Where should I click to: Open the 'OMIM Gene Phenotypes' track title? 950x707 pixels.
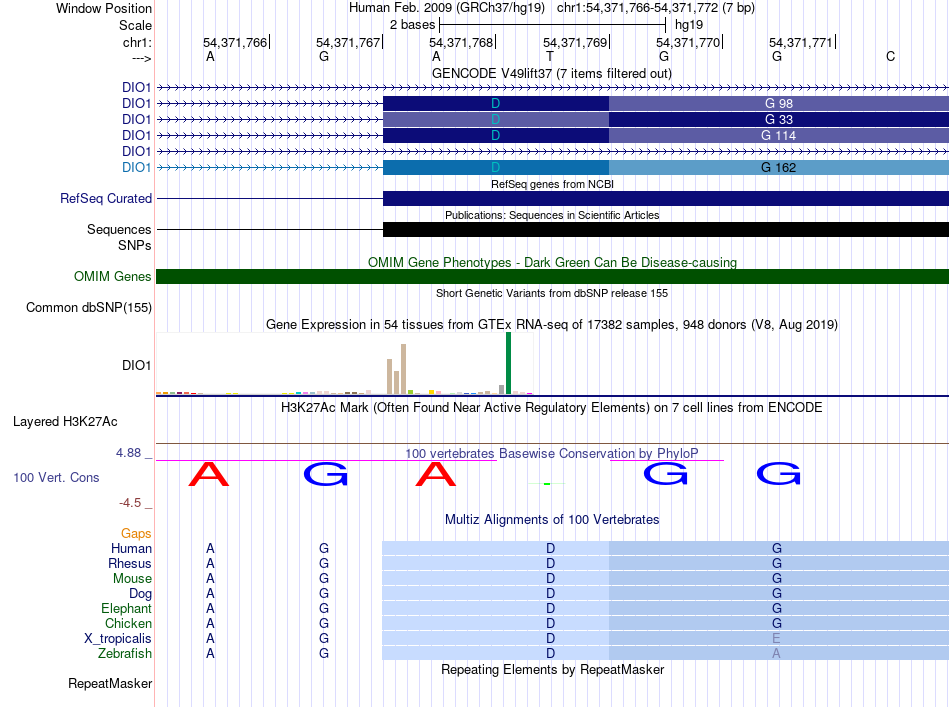552,262
